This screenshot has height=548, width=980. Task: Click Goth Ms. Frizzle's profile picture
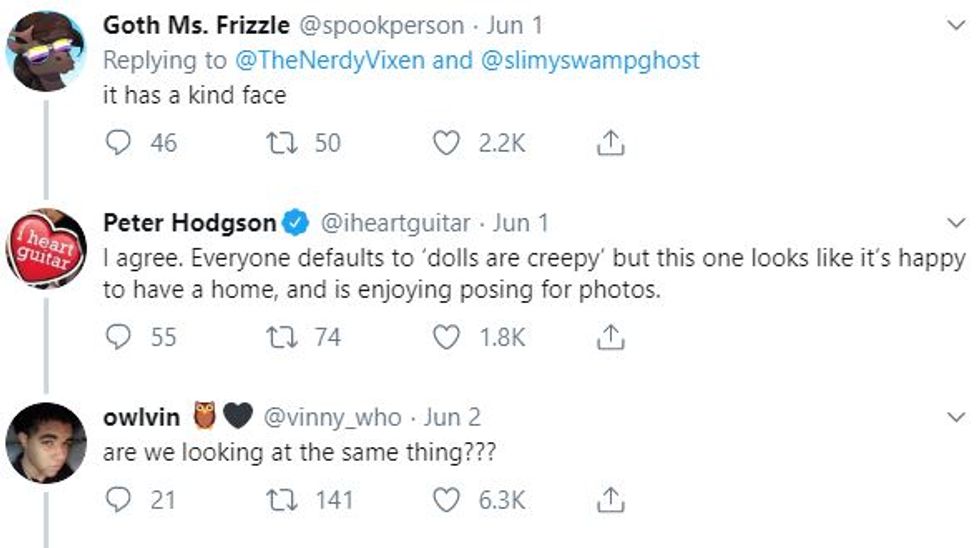tap(46, 52)
